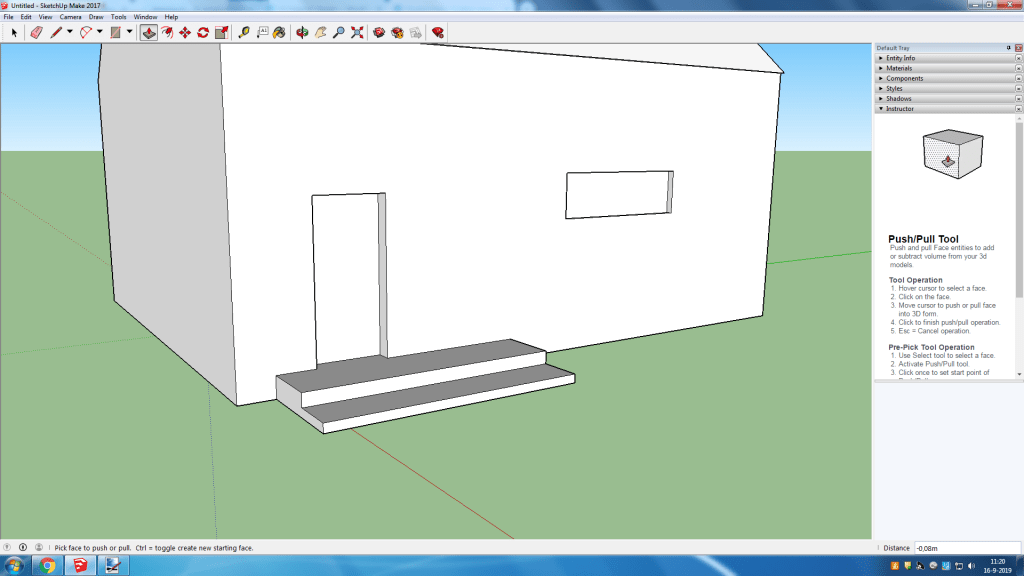
Task: Click the Distance measurement input box
Action: point(967,548)
